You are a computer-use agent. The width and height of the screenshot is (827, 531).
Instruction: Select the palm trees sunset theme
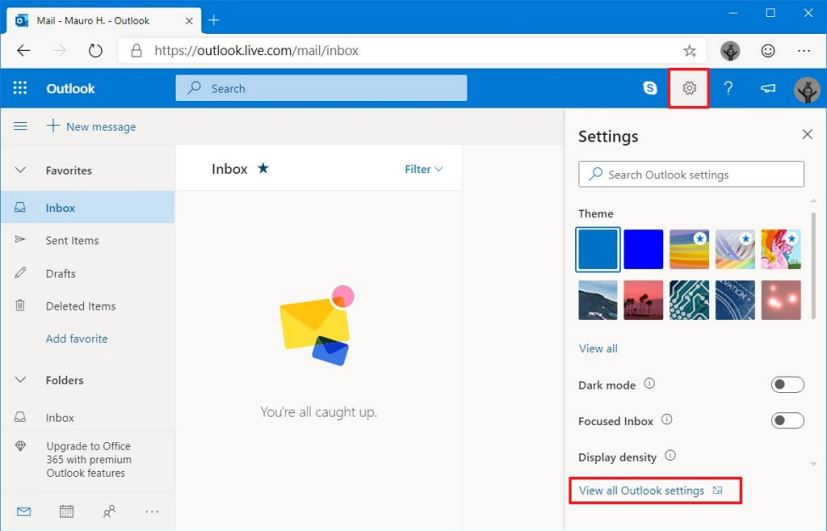point(643,300)
